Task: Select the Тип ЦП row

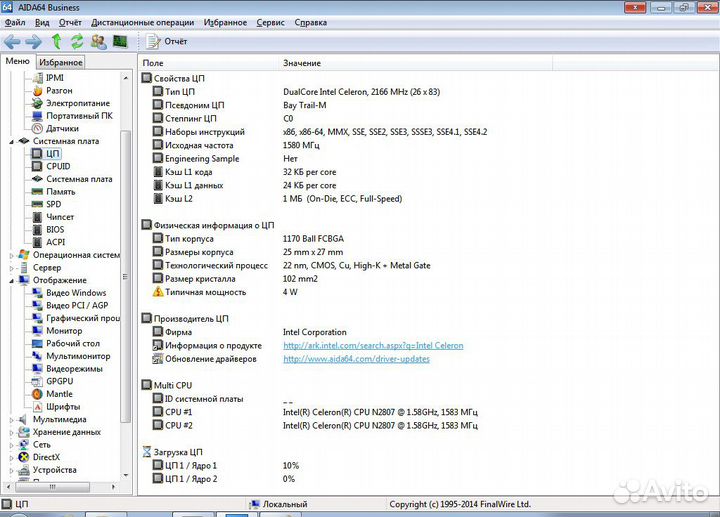Action: (x=296, y=92)
